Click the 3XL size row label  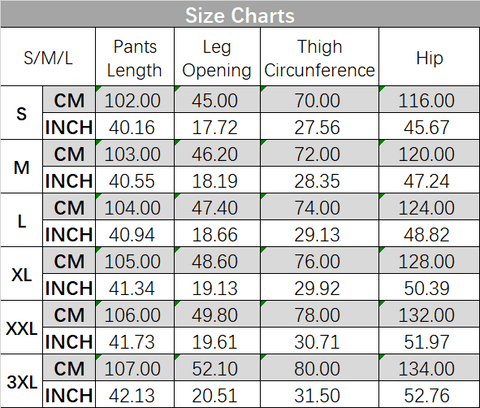(22, 381)
